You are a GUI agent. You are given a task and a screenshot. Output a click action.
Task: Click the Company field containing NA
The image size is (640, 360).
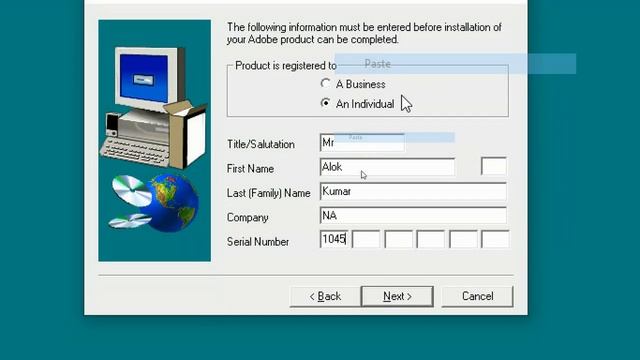[x=413, y=216]
